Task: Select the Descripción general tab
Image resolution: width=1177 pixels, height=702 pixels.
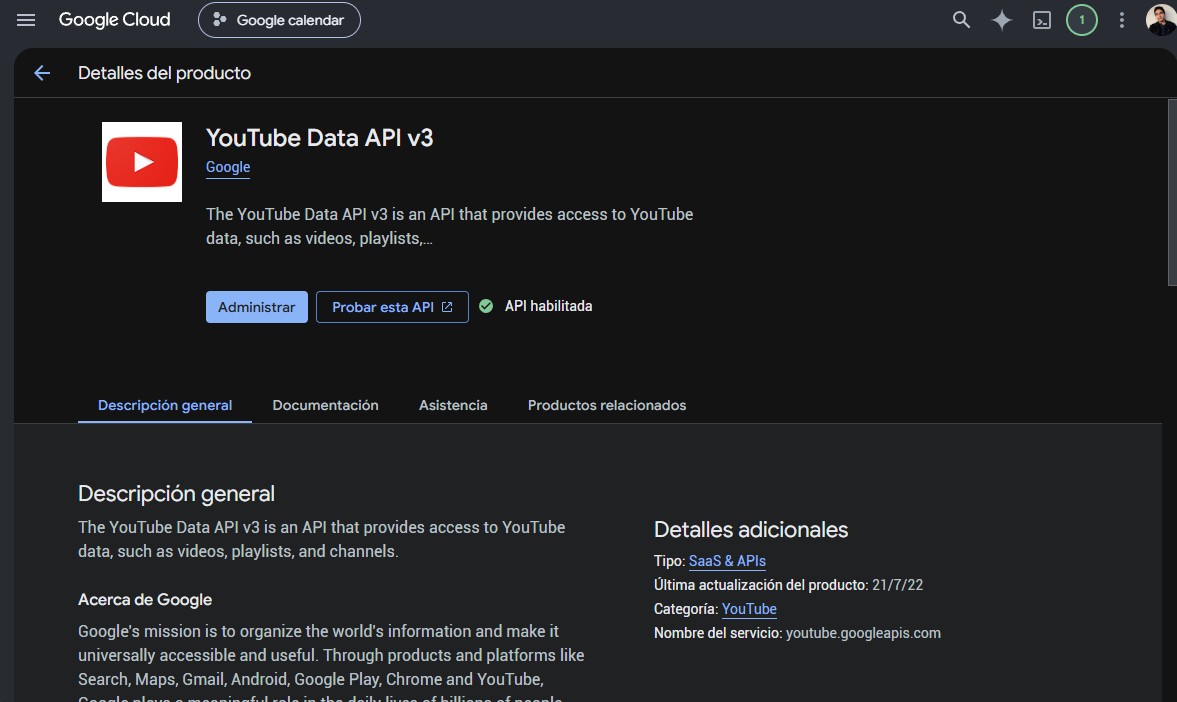Action: point(165,405)
